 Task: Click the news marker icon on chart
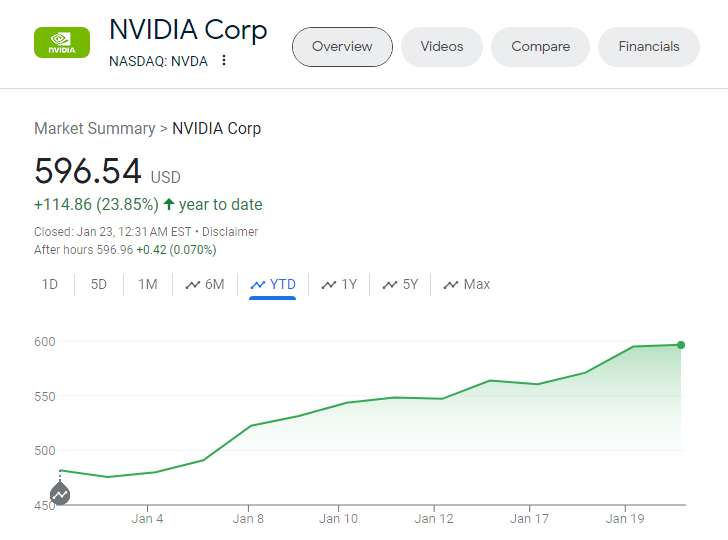point(60,494)
